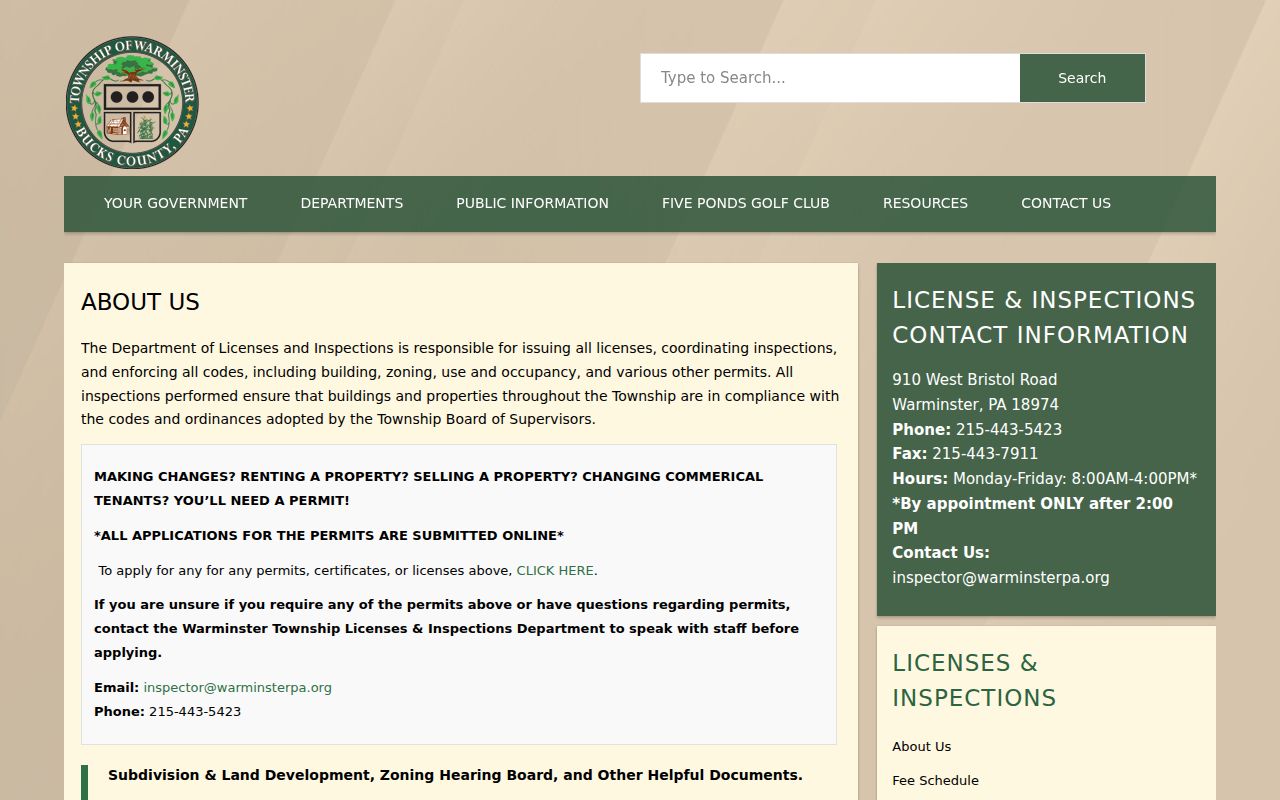Click the Monday-Friday hours text

click(x=1075, y=479)
